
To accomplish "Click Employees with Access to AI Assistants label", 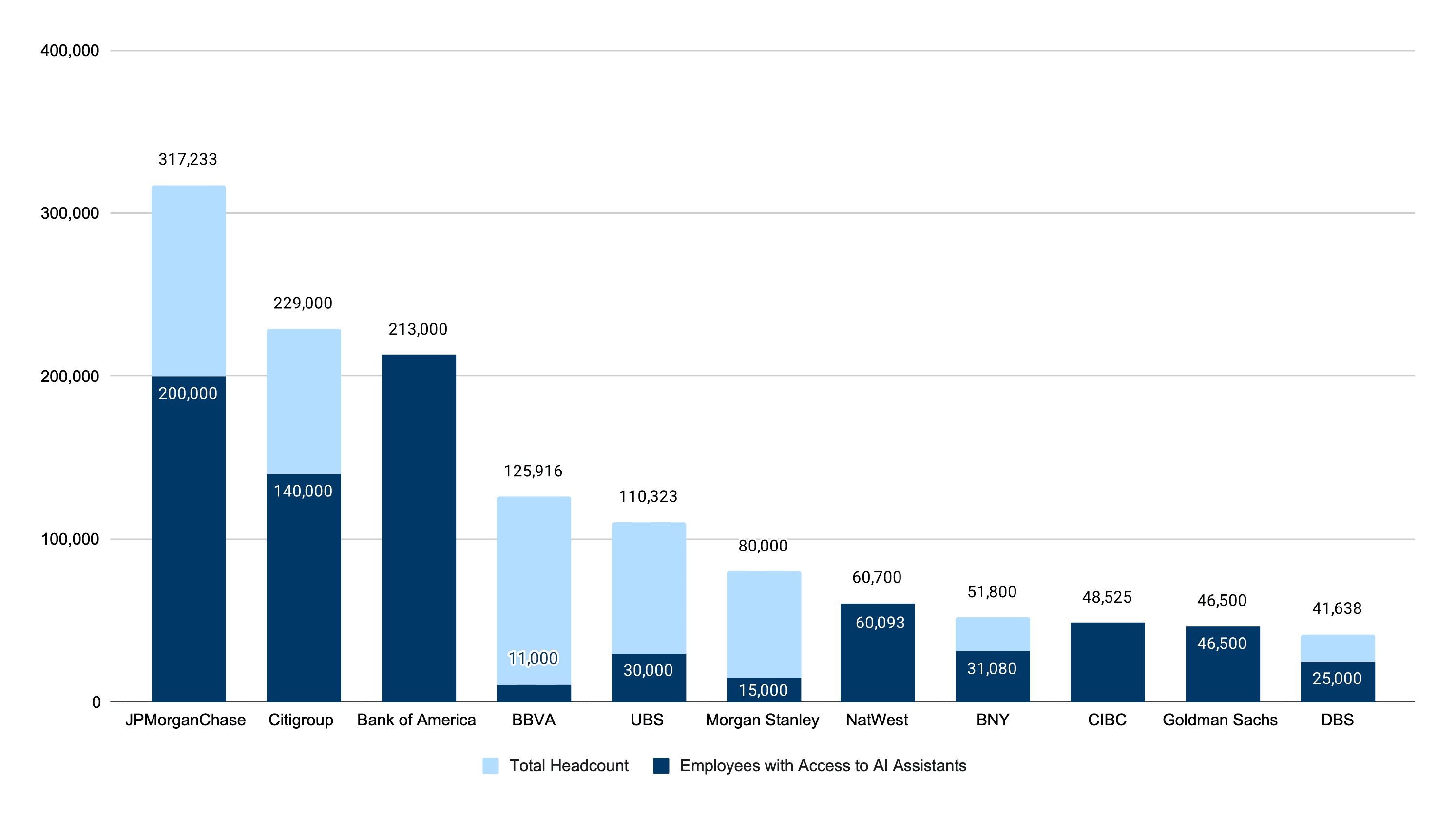I will [x=823, y=766].
